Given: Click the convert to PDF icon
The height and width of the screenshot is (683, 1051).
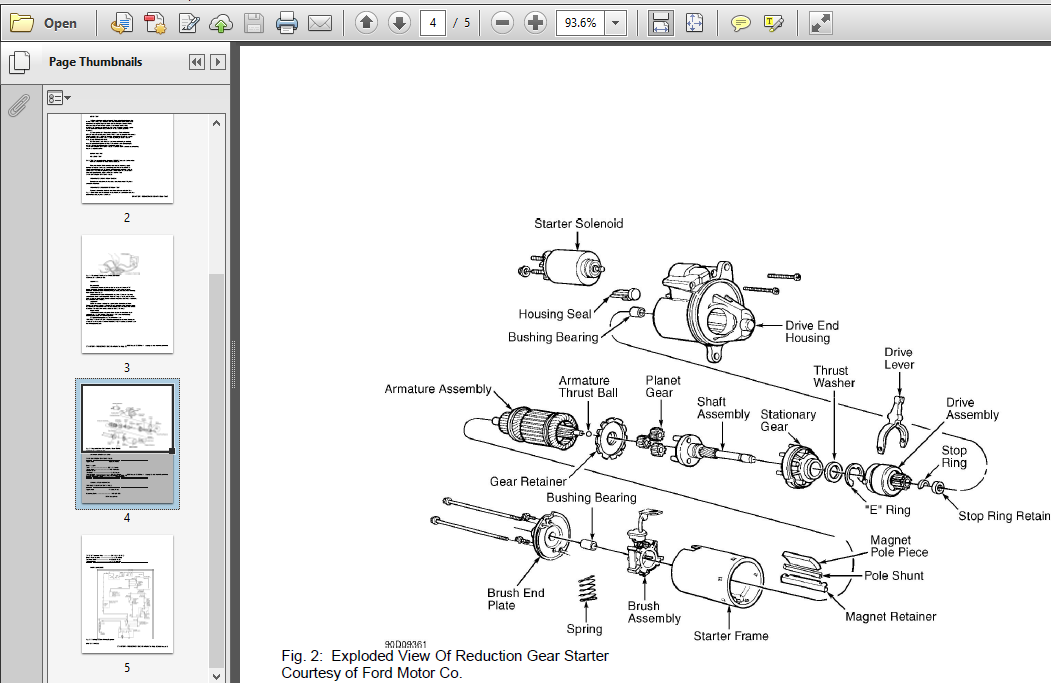Looking at the screenshot, I should pyautogui.click(x=121, y=23).
